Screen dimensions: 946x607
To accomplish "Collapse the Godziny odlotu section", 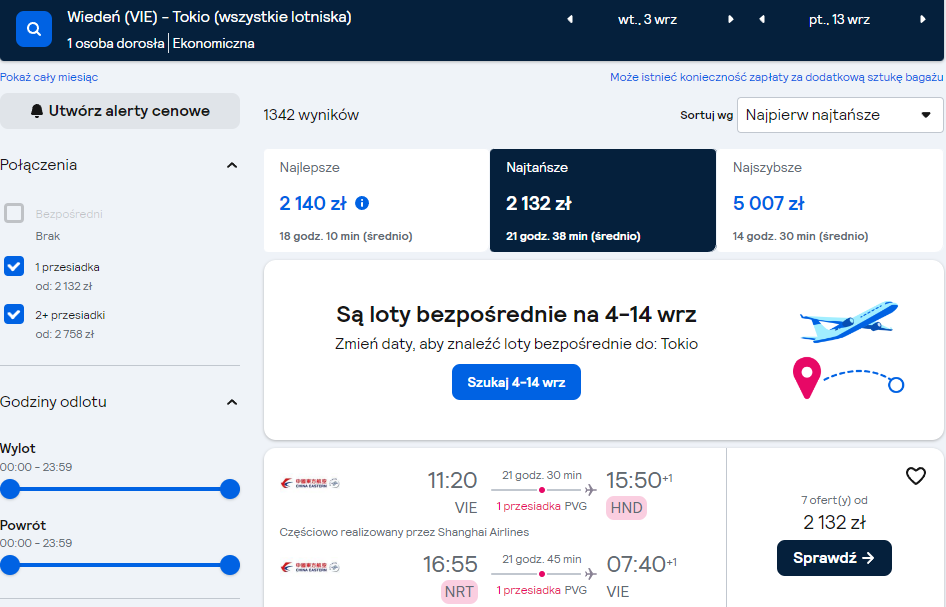I will (232, 402).
